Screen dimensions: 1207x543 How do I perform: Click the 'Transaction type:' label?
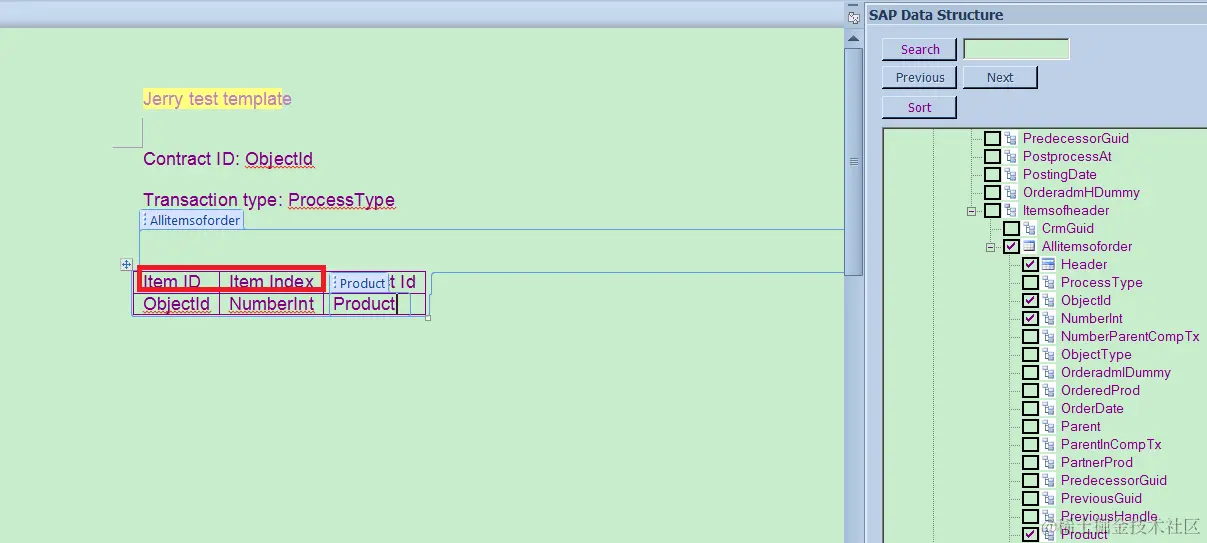click(213, 200)
